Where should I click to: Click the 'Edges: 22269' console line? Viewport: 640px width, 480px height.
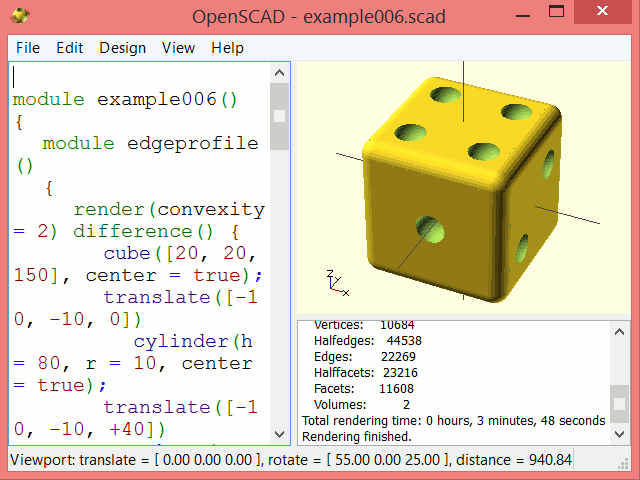[364, 356]
